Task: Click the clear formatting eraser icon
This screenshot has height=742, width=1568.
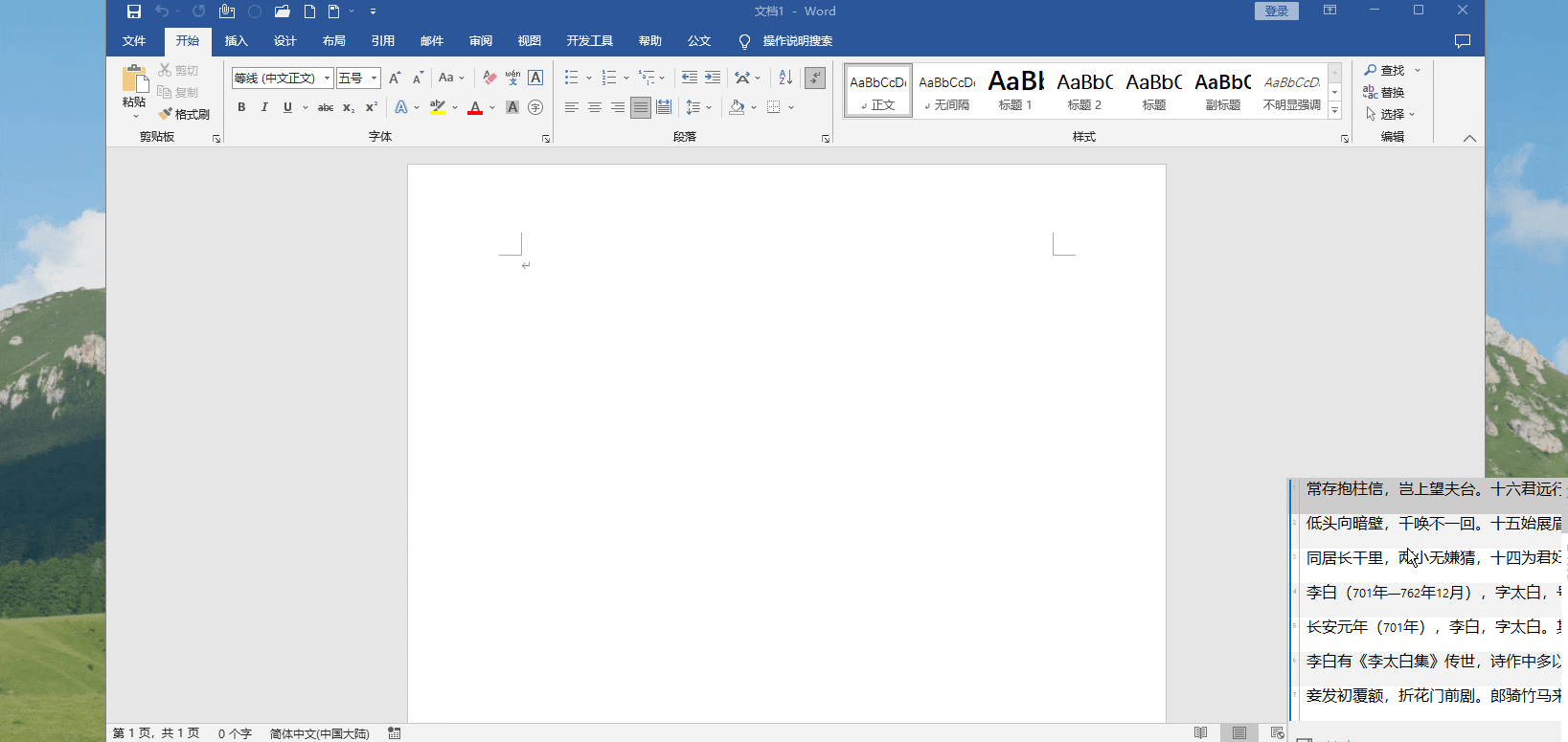Action: click(x=489, y=78)
